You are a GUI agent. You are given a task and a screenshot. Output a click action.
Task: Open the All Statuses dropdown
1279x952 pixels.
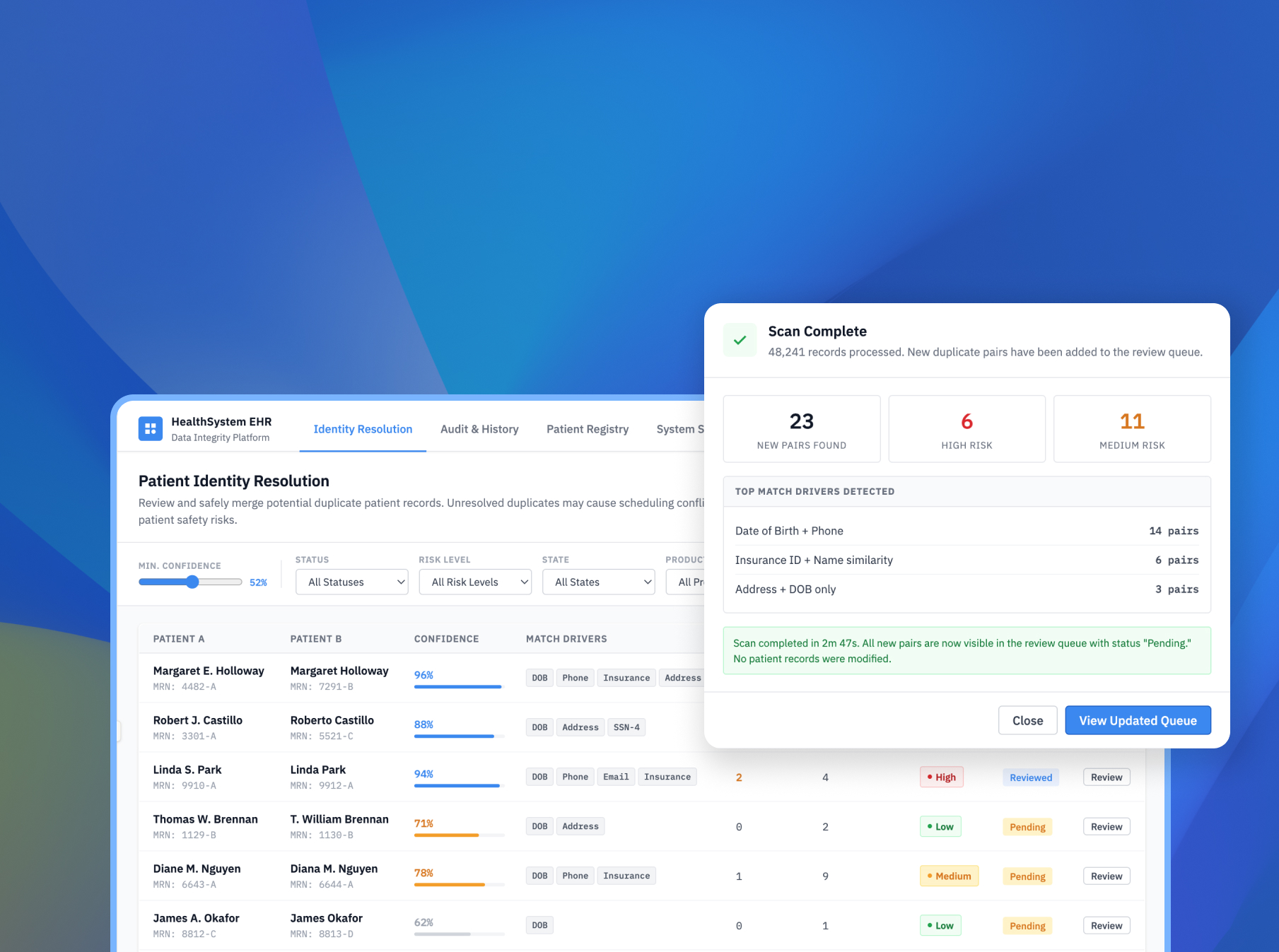click(x=351, y=582)
